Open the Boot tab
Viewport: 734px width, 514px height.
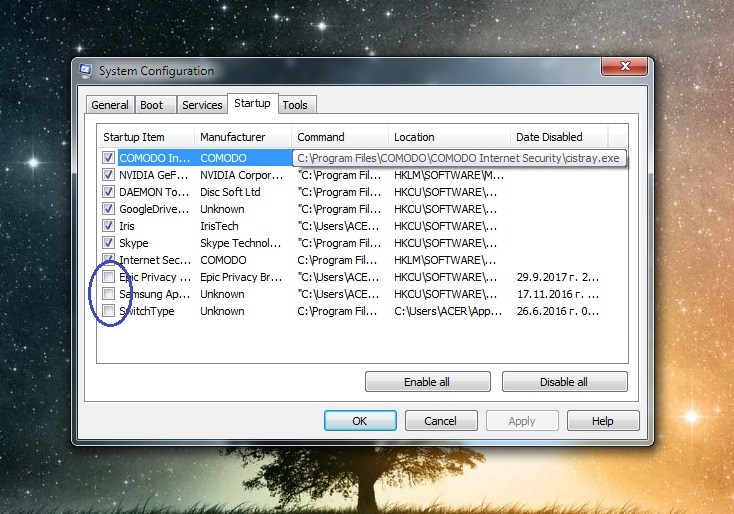click(152, 105)
